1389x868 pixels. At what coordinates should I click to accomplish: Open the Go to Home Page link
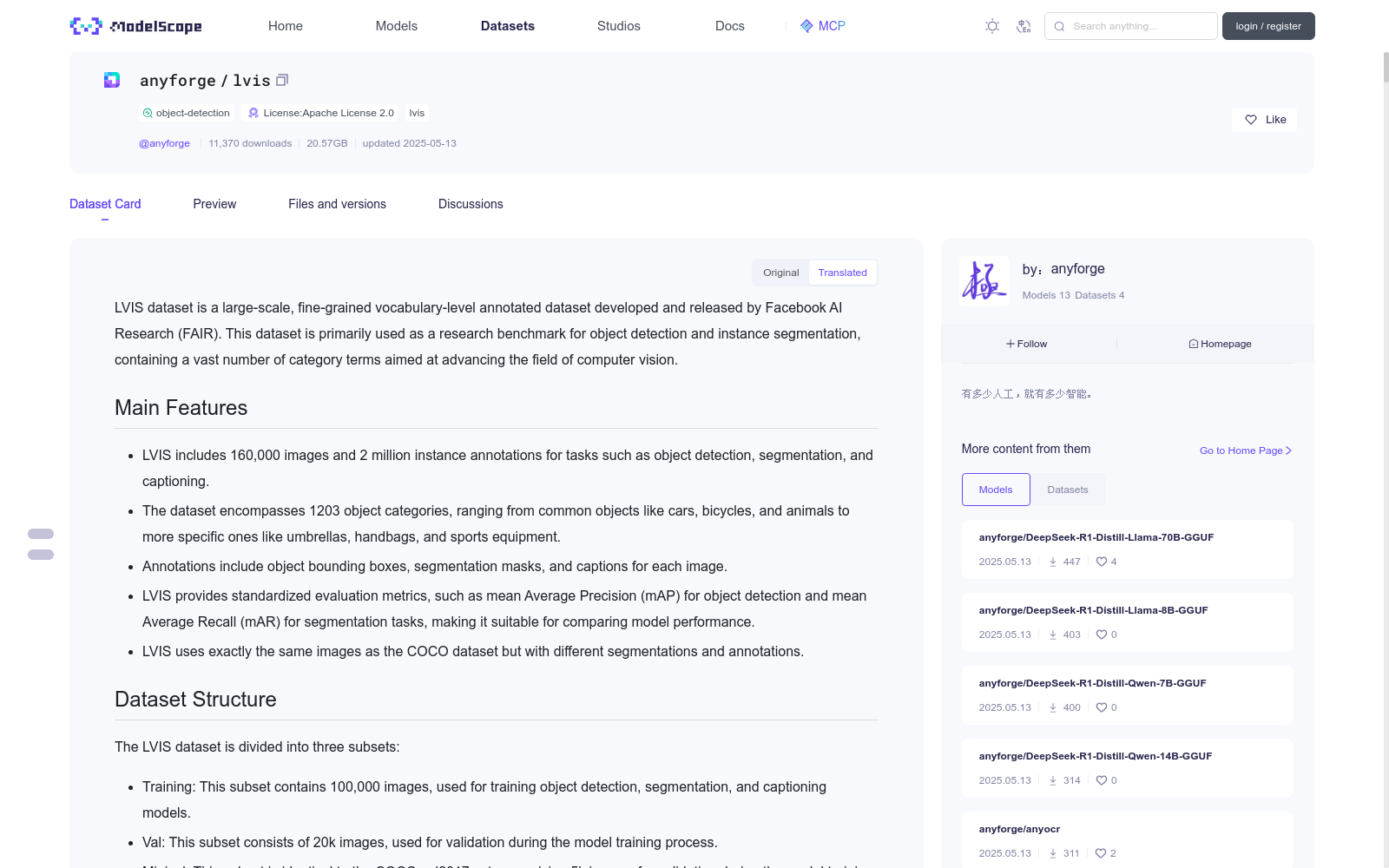tap(1246, 450)
